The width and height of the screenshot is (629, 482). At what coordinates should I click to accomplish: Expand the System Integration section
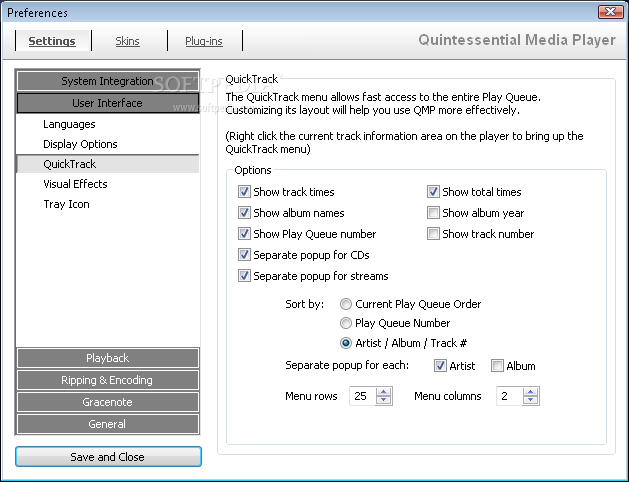(x=108, y=81)
